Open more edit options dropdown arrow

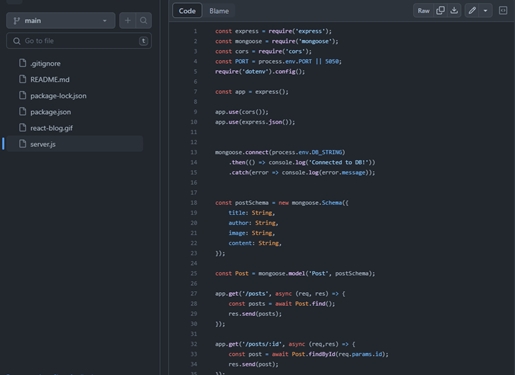tap(485, 11)
